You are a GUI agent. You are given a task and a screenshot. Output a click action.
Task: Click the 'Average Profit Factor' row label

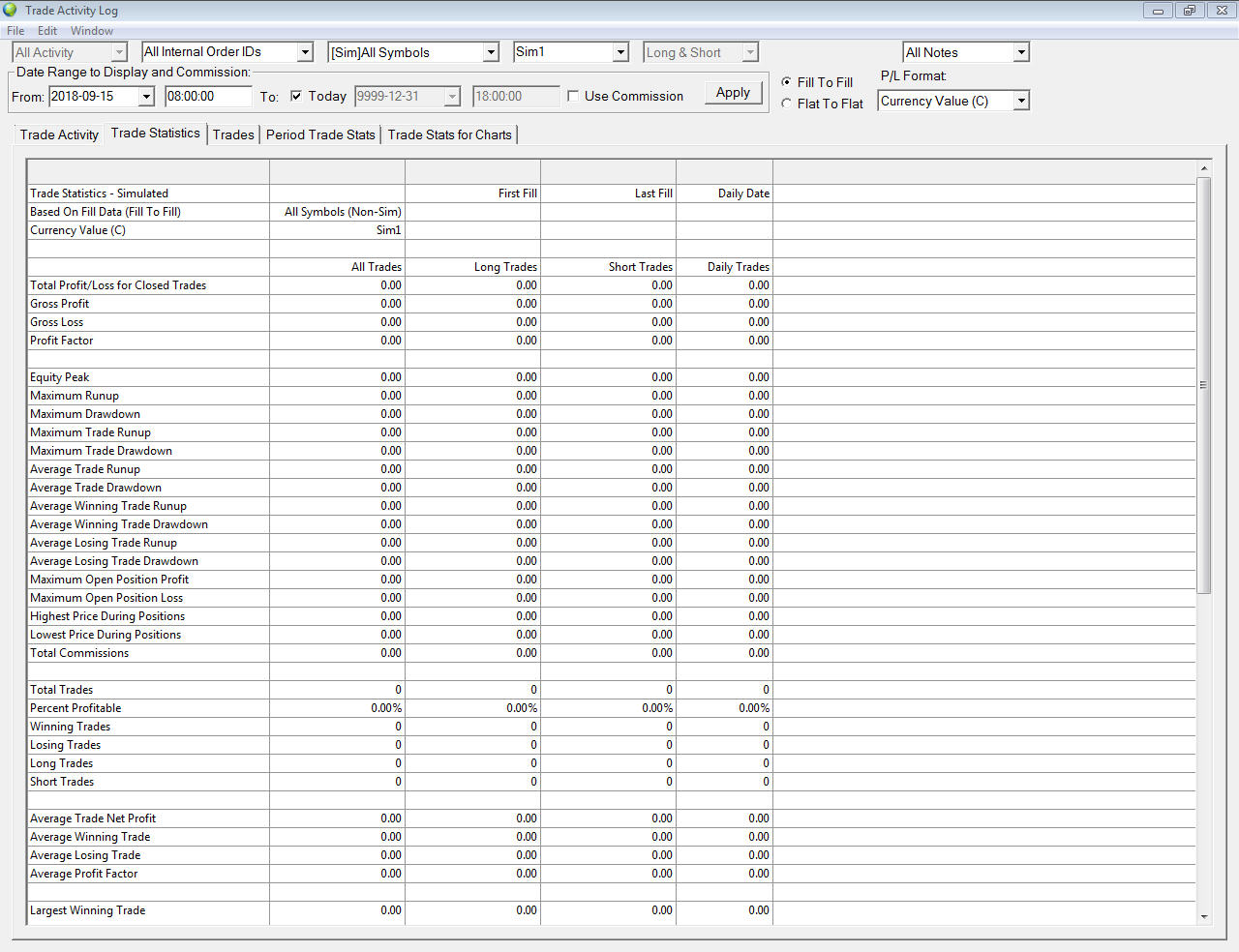coord(84,874)
